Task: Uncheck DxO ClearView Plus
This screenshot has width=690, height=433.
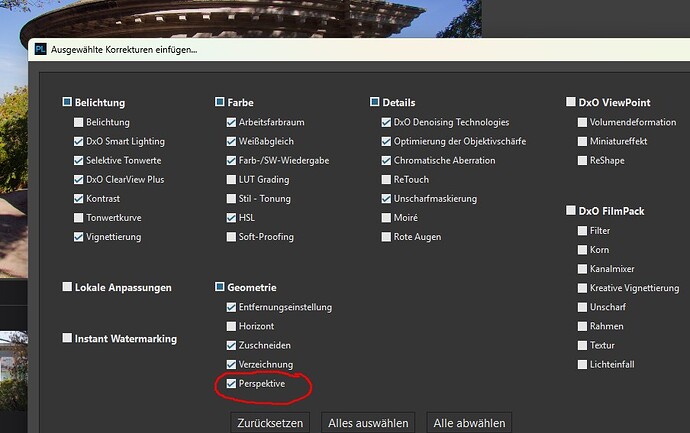Action: 78,180
